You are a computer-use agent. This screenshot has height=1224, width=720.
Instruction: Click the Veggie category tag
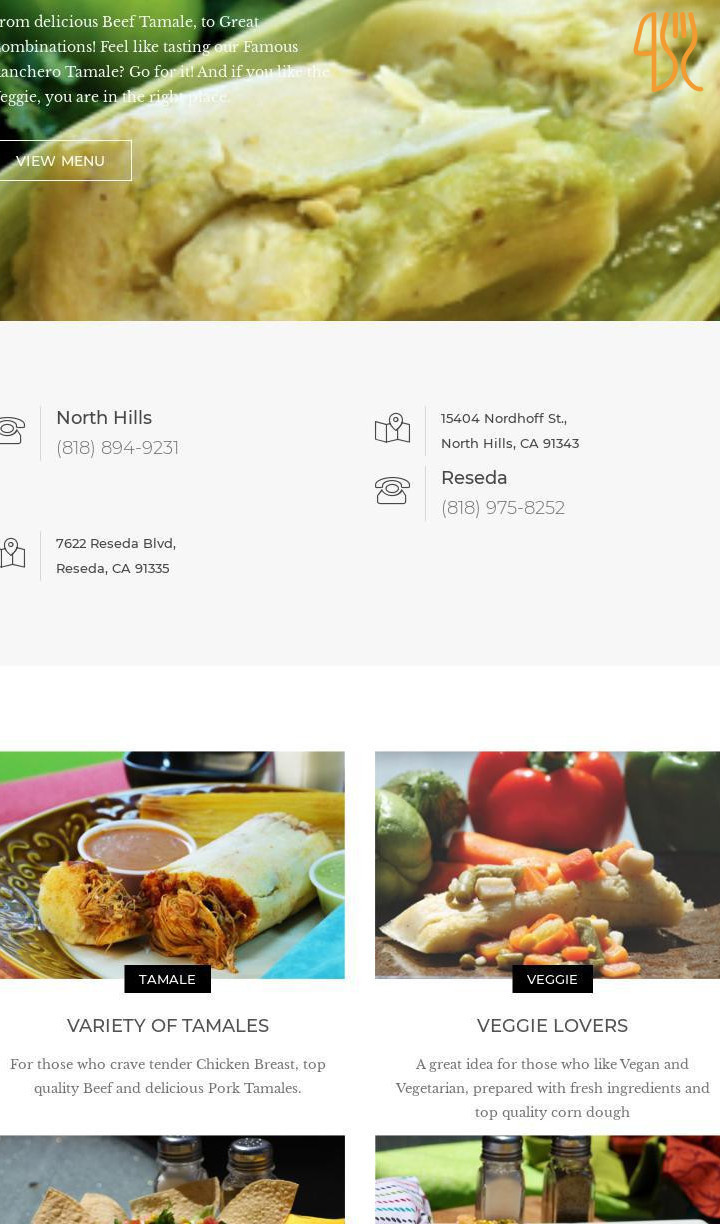(552, 979)
